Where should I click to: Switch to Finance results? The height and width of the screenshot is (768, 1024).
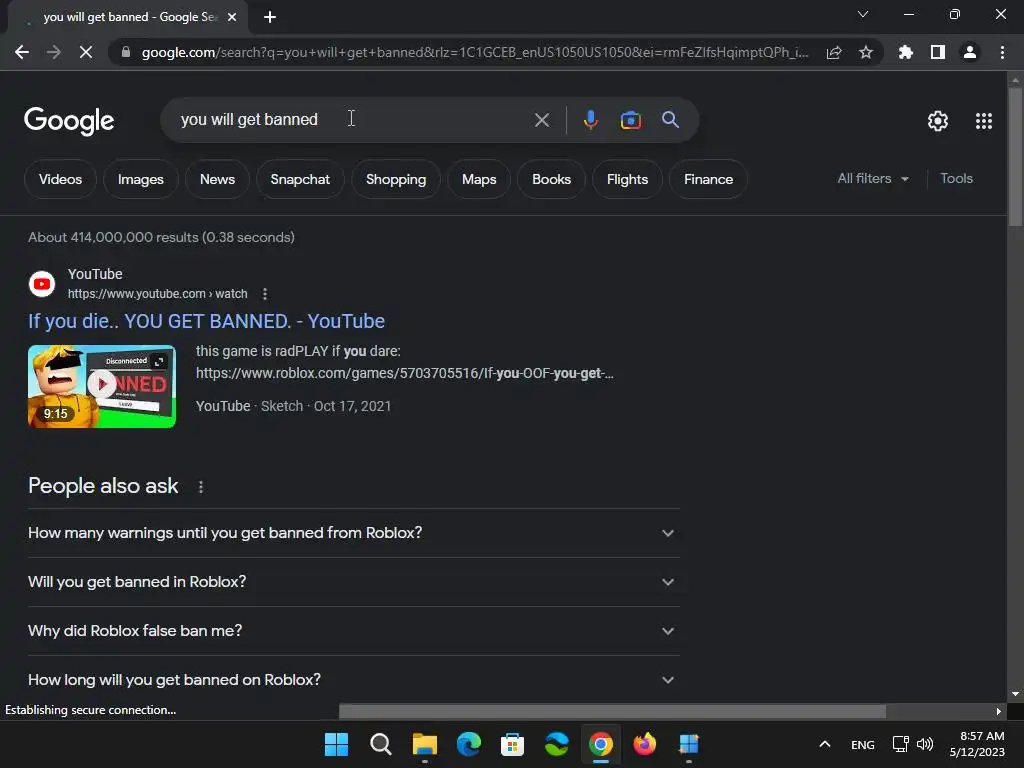coord(708,179)
